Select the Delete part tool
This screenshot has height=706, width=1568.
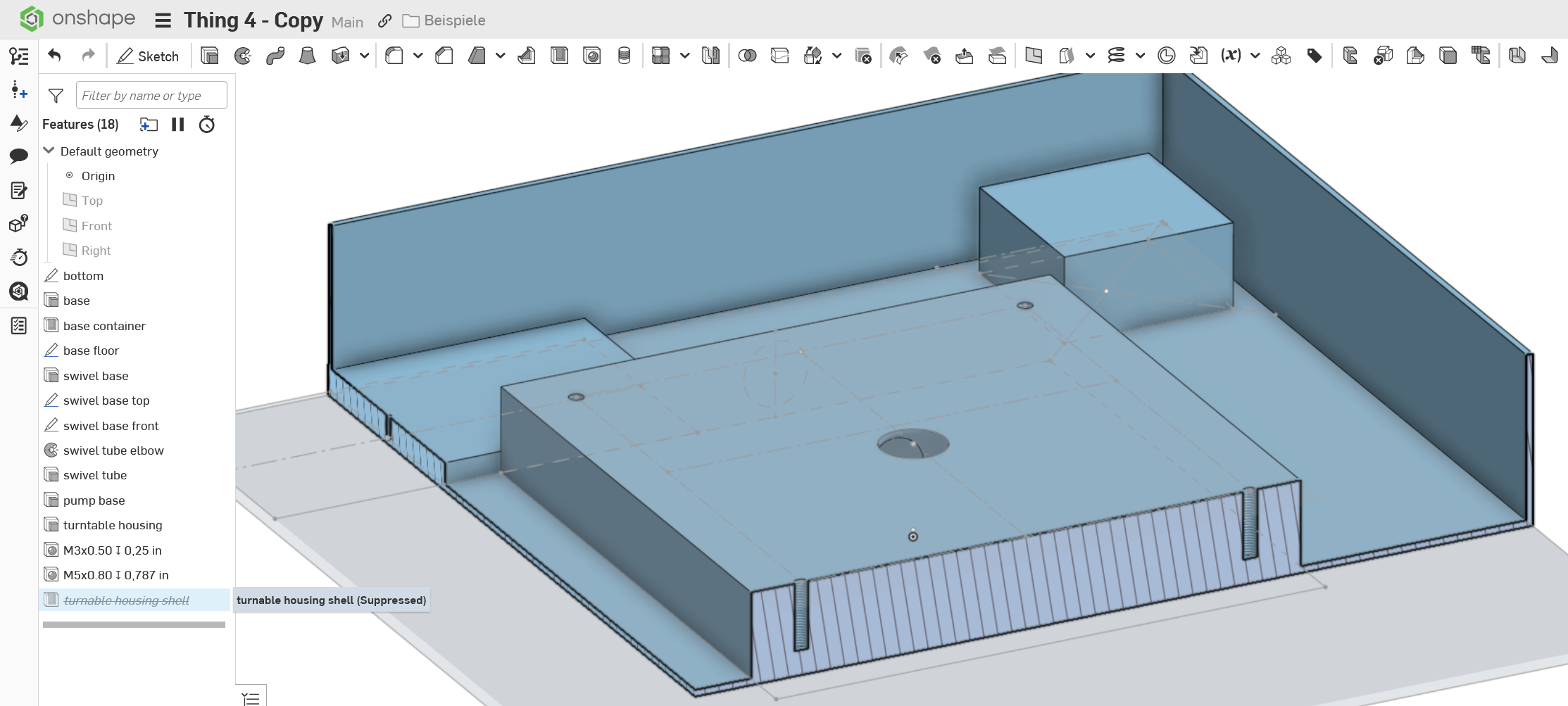tap(863, 56)
